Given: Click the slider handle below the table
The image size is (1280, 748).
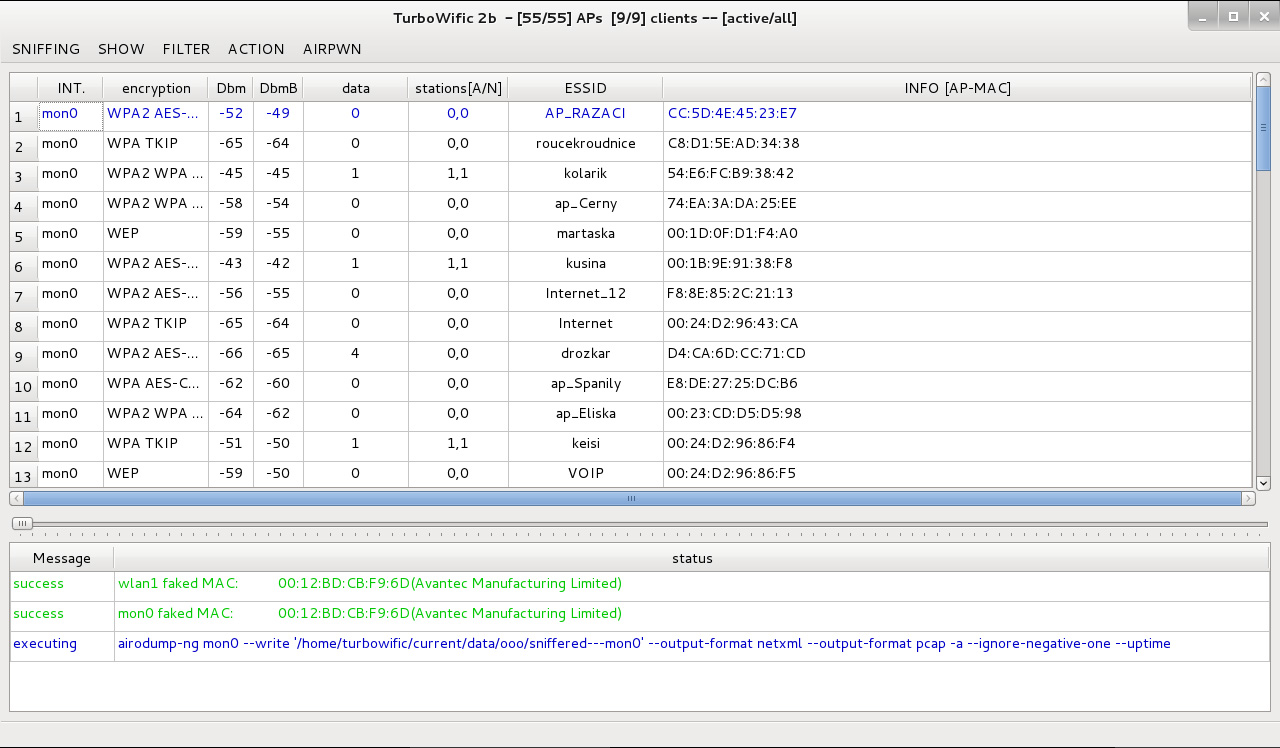Looking at the screenshot, I should click(22, 523).
